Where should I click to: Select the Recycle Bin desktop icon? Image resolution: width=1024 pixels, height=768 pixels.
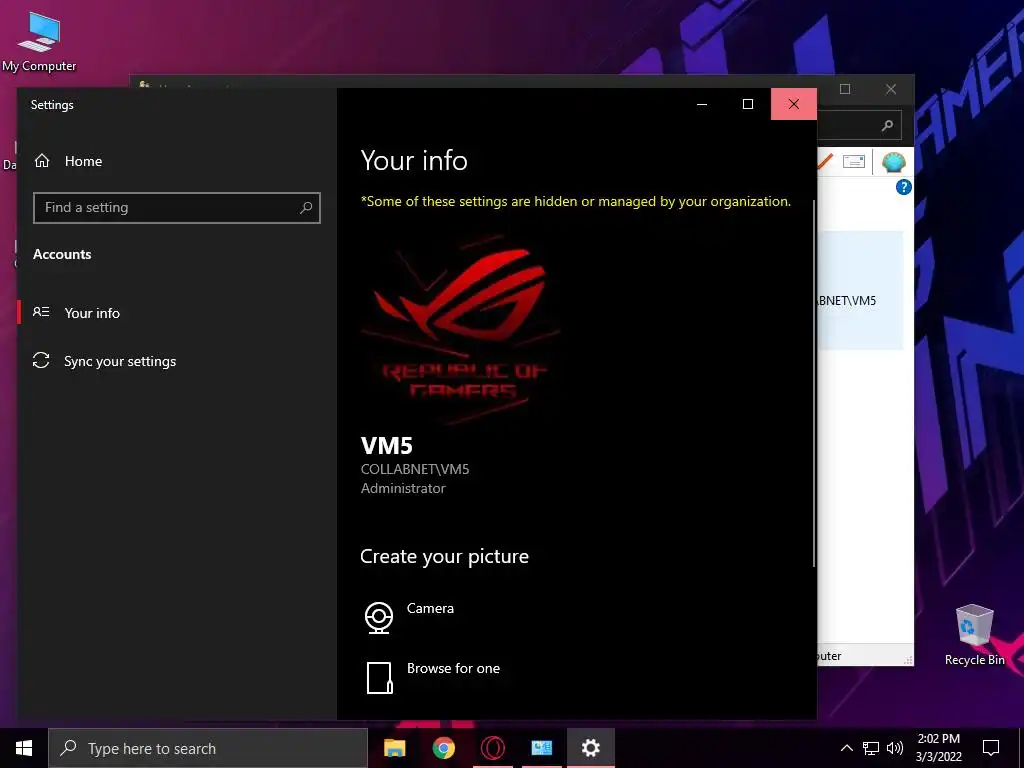974,635
